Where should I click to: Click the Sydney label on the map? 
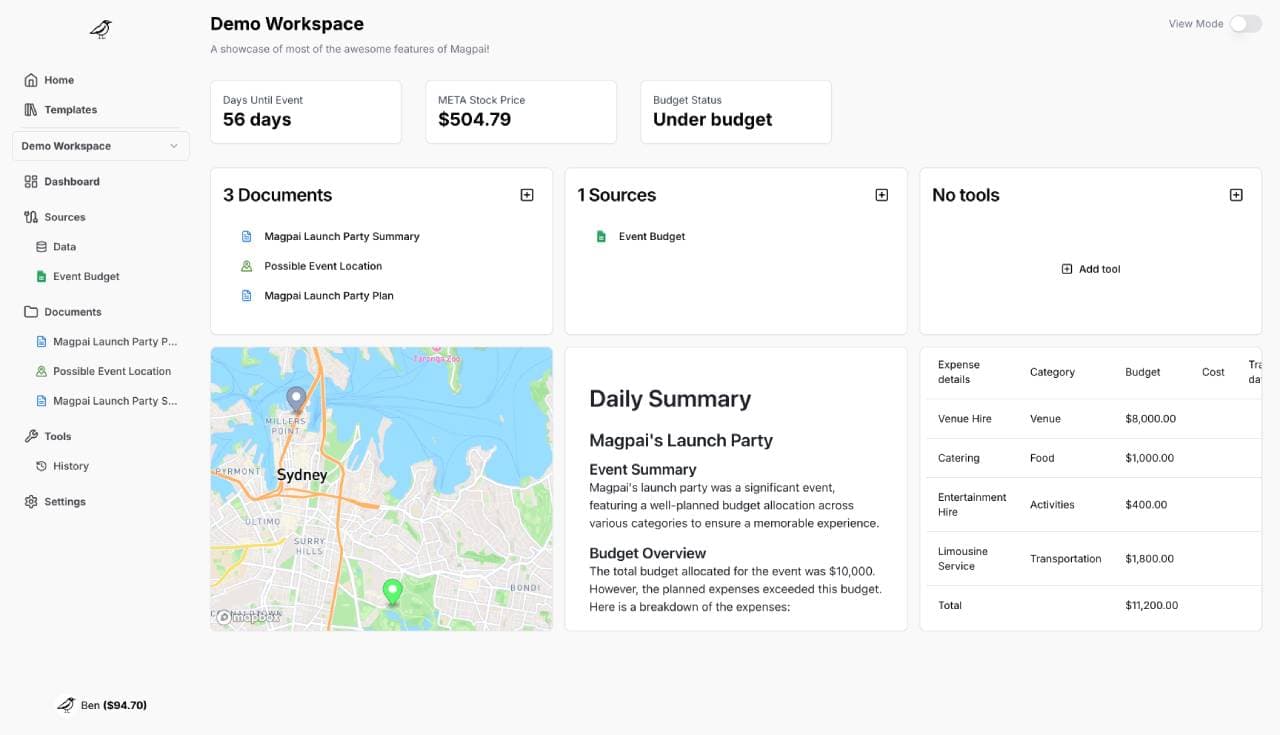[302, 475]
